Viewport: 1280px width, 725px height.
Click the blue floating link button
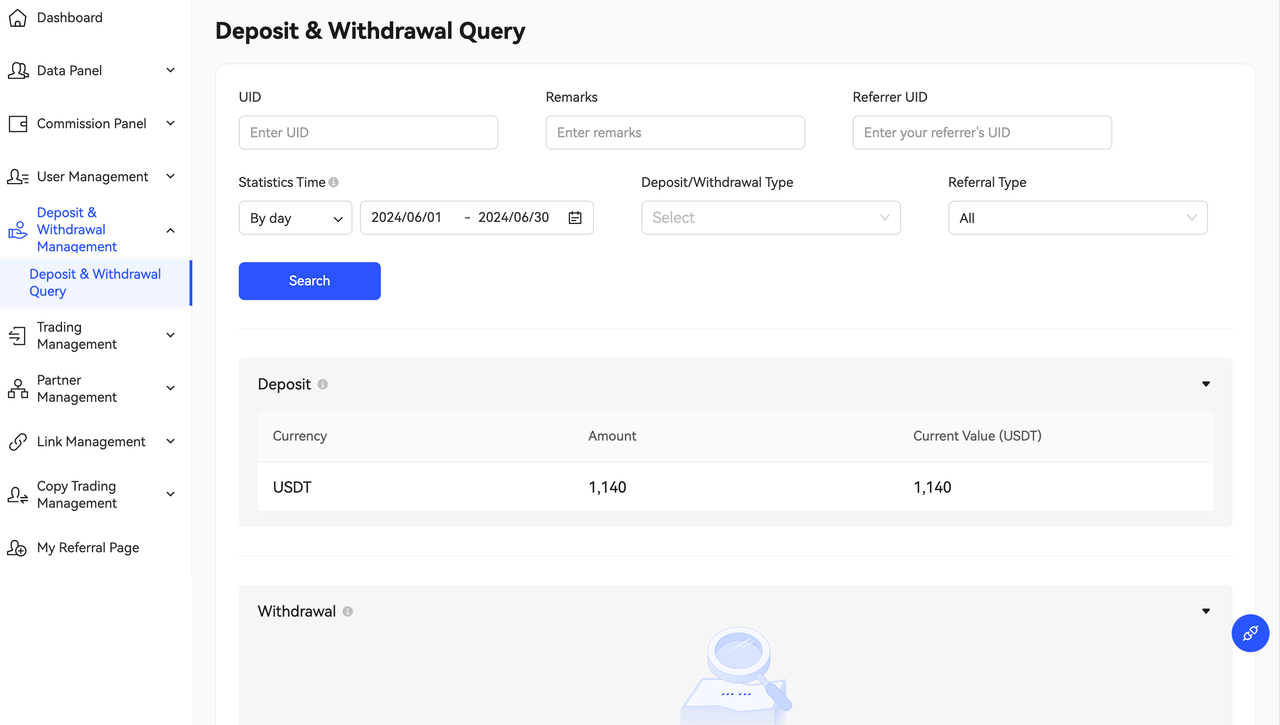pyautogui.click(x=1250, y=633)
